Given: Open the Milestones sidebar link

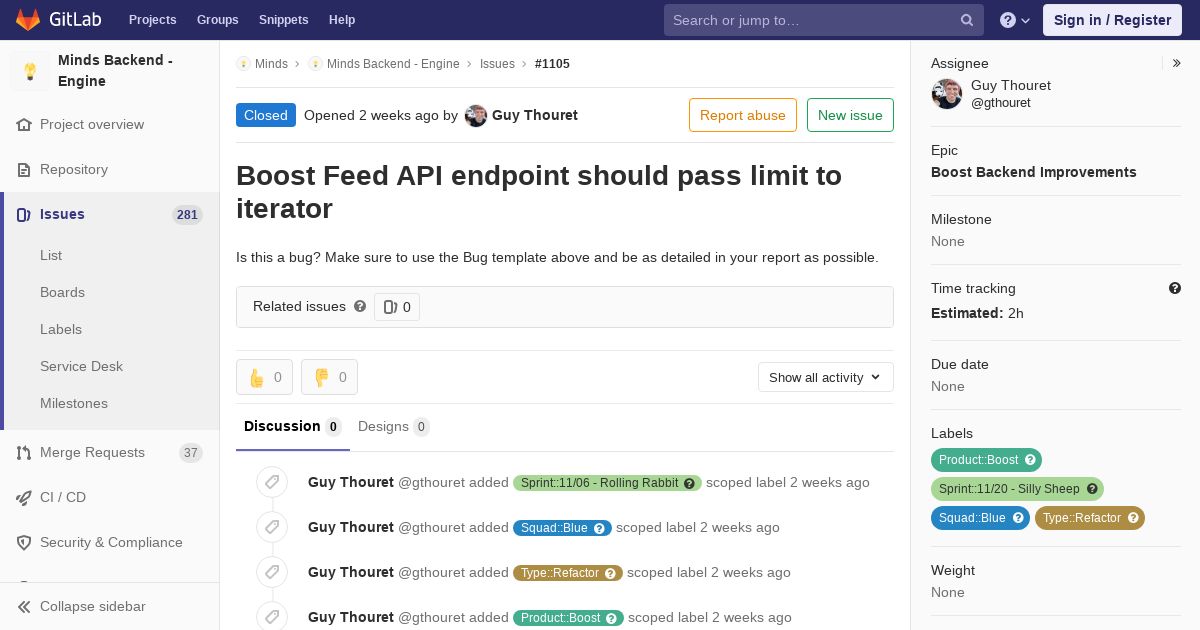Looking at the screenshot, I should (74, 404).
